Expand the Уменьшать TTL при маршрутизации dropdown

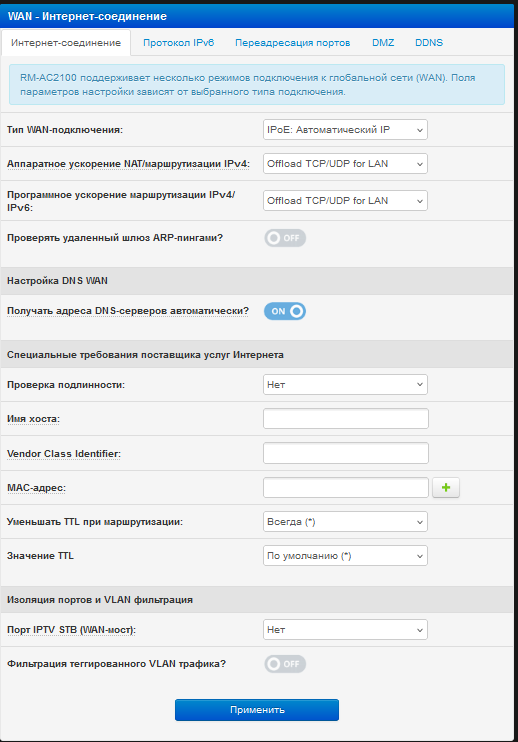coord(345,522)
